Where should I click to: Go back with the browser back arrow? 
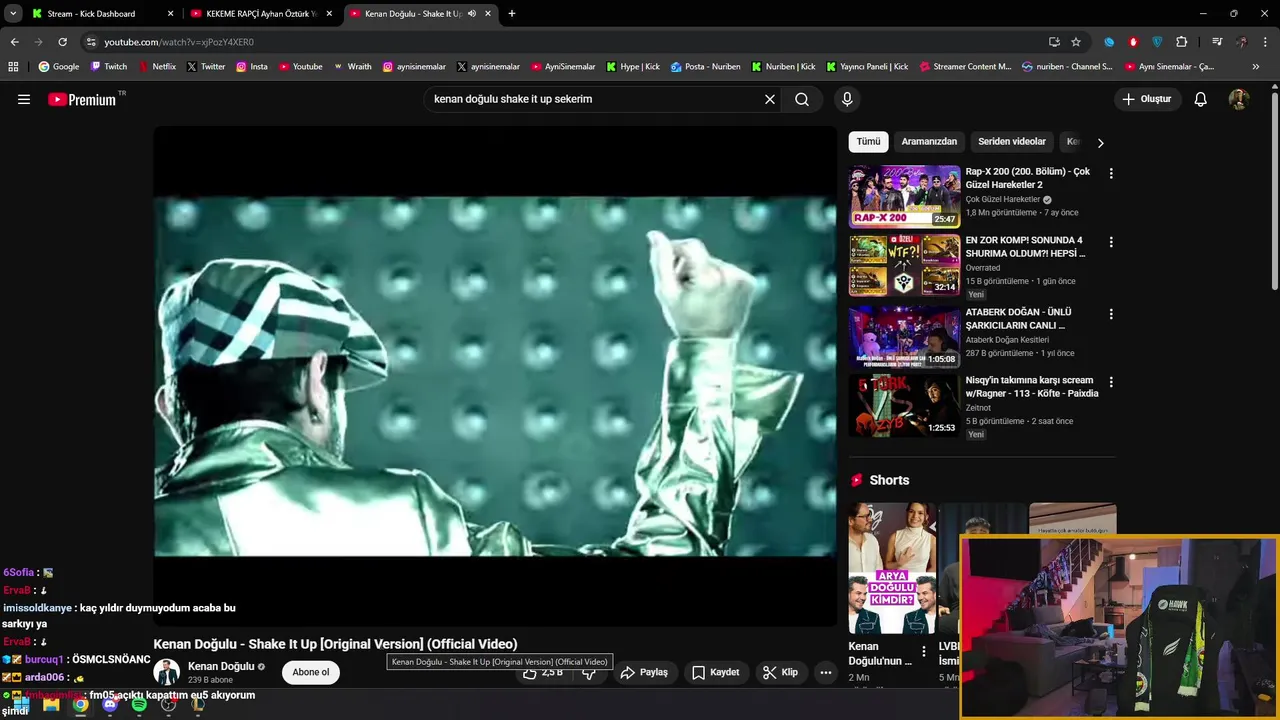tap(14, 42)
